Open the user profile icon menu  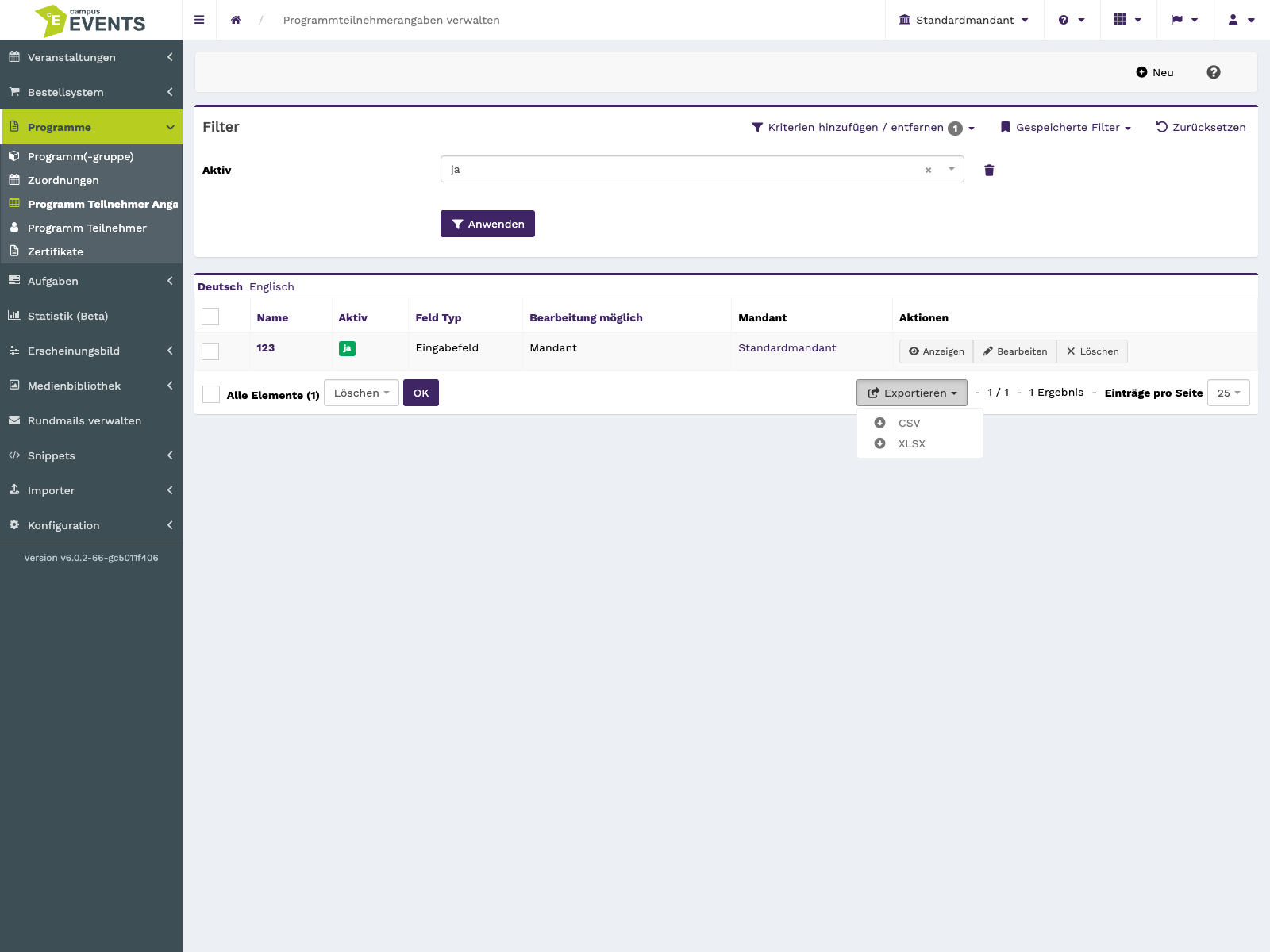click(1241, 20)
